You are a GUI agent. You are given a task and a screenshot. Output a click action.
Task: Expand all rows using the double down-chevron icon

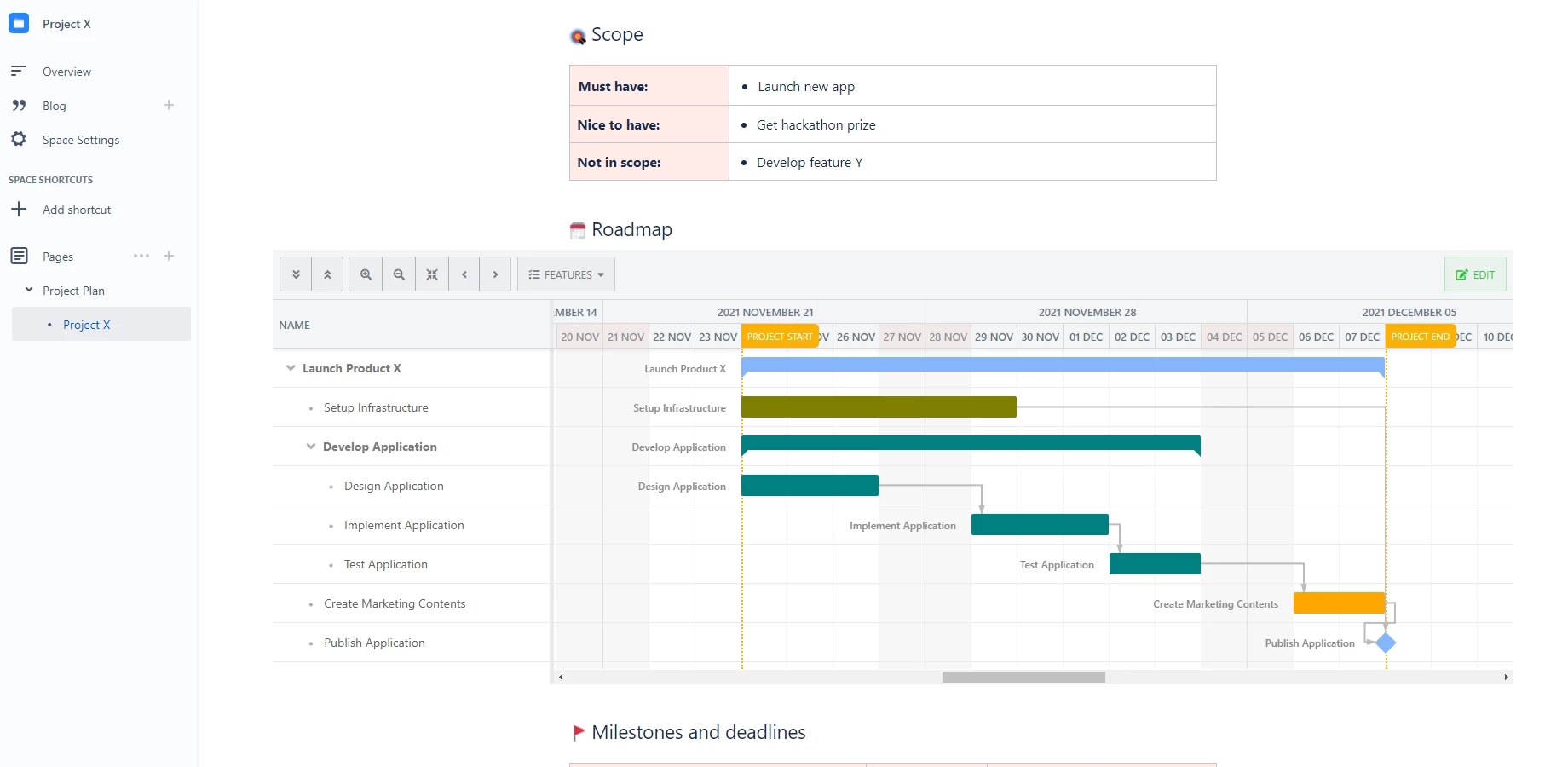point(296,274)
